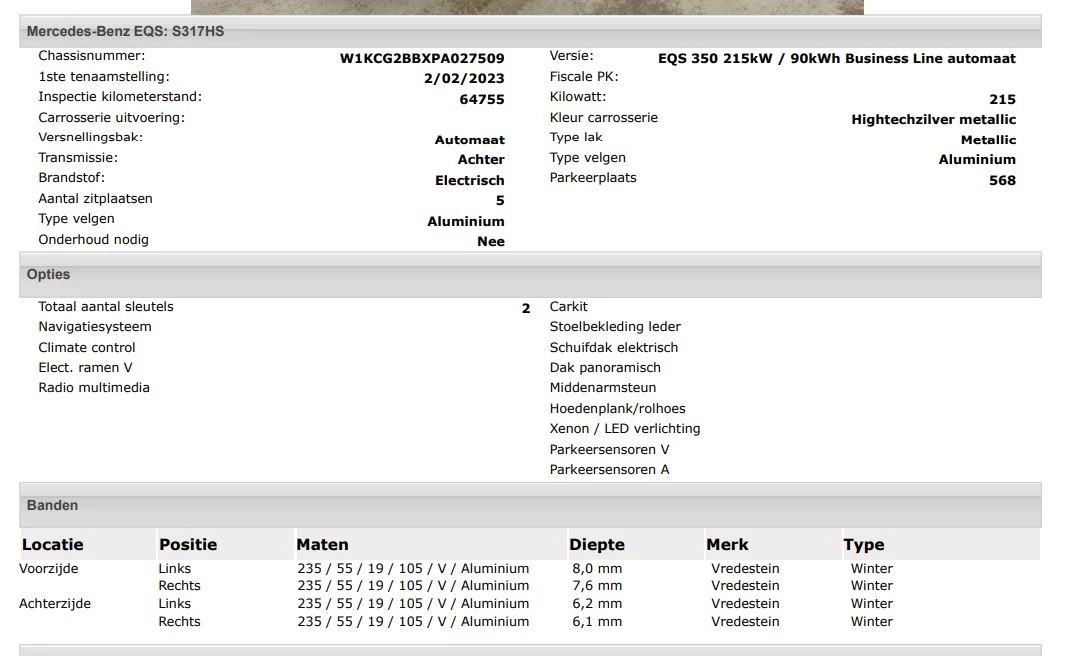Select the Climate control option
The height and width of the screenshot is (656, 1075).
click(x=86, y=347)
